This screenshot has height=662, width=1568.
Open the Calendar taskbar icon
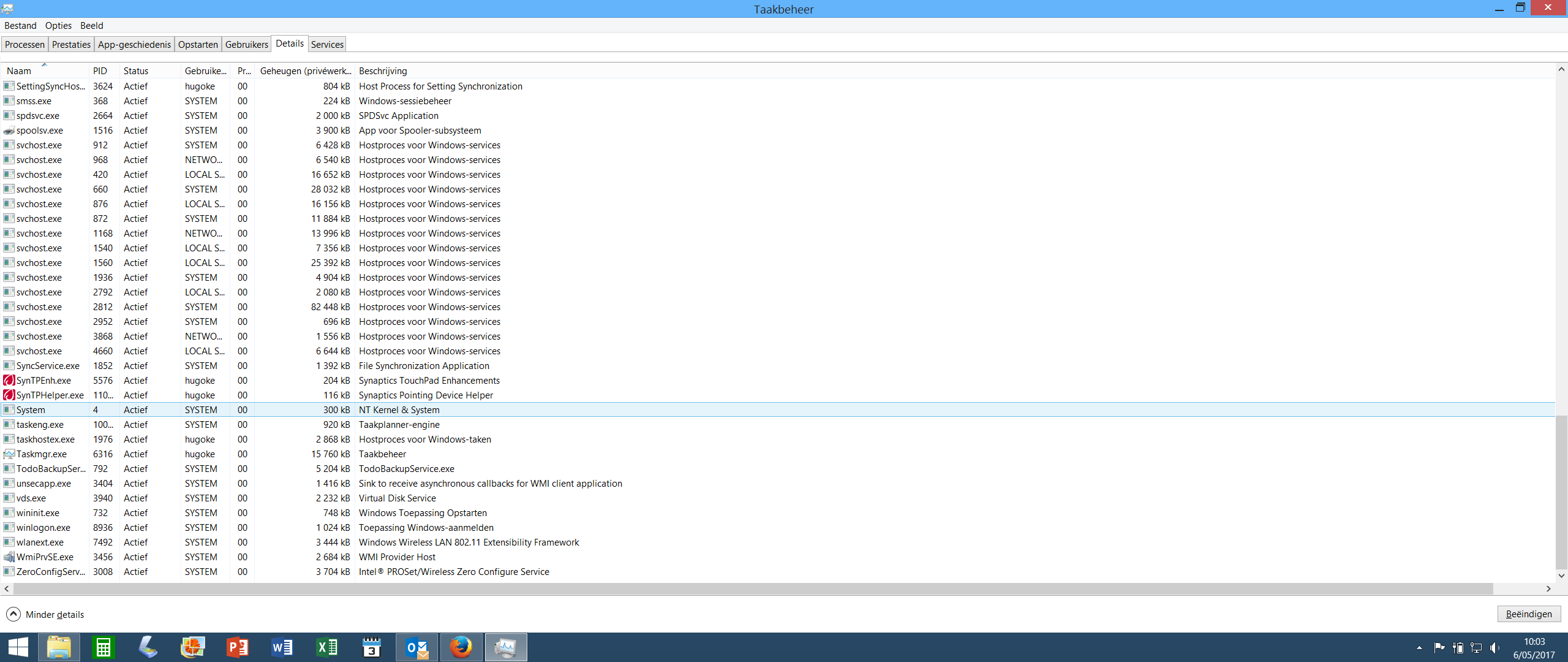click(x=371, y=647)
